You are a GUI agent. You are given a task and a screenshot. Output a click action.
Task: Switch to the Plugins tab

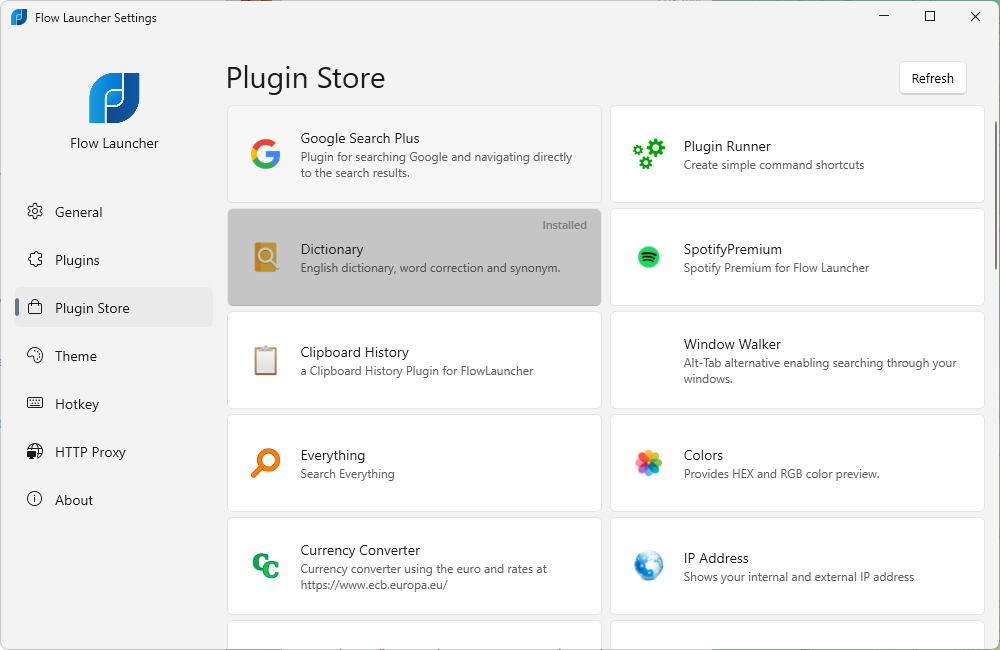114,260
